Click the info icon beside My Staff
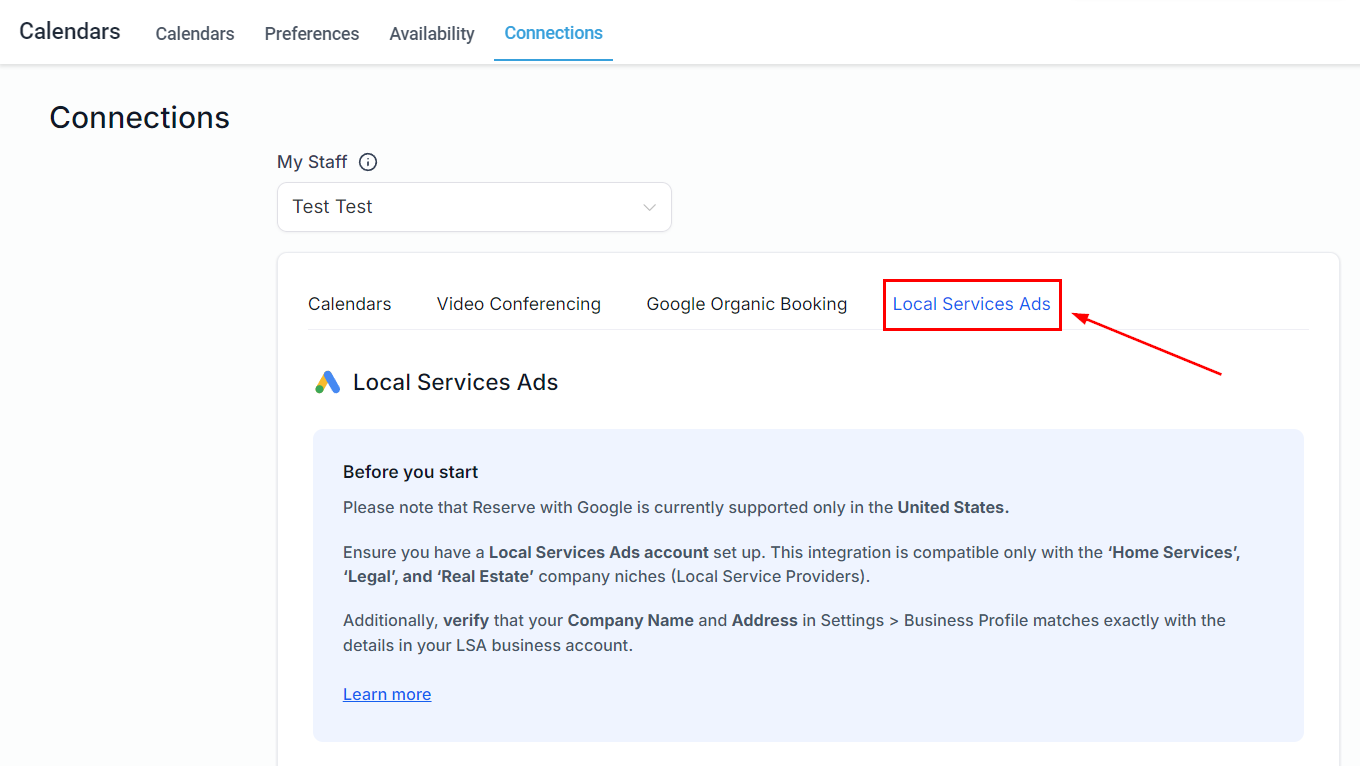Screen dimensions: 1360x766 (368, 162)
